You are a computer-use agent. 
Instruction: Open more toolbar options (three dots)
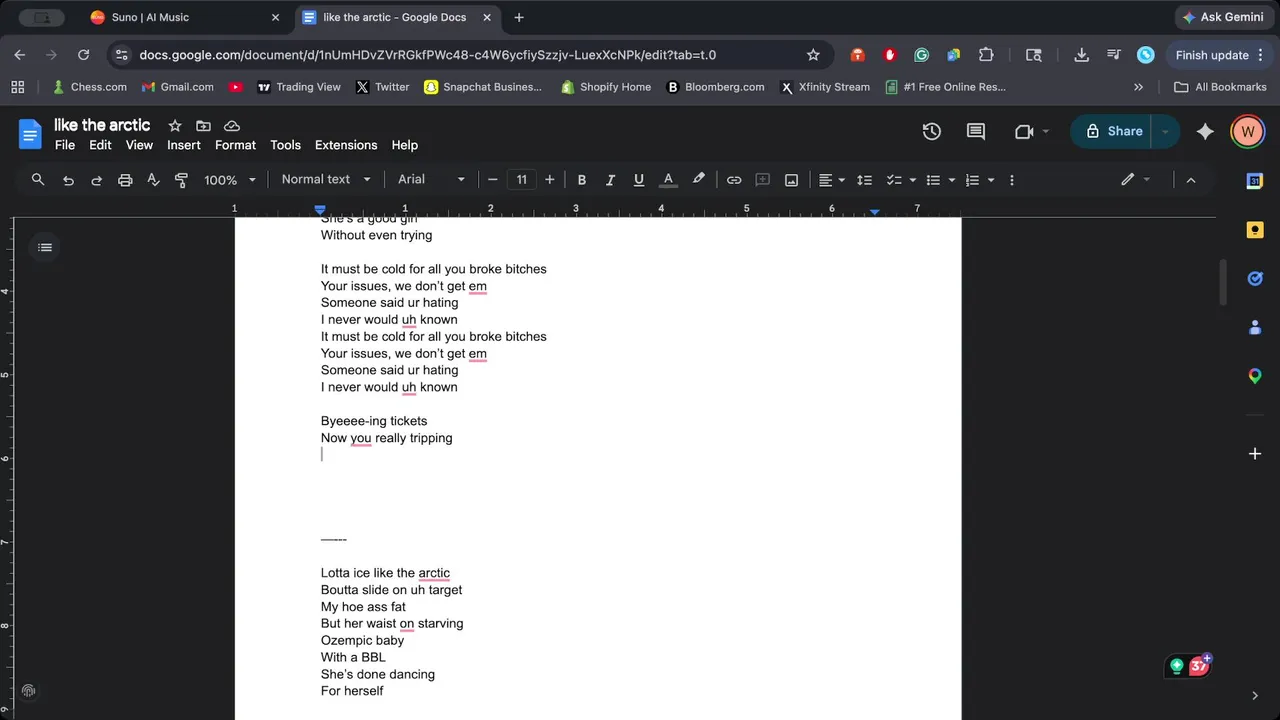pos(1012,180)
